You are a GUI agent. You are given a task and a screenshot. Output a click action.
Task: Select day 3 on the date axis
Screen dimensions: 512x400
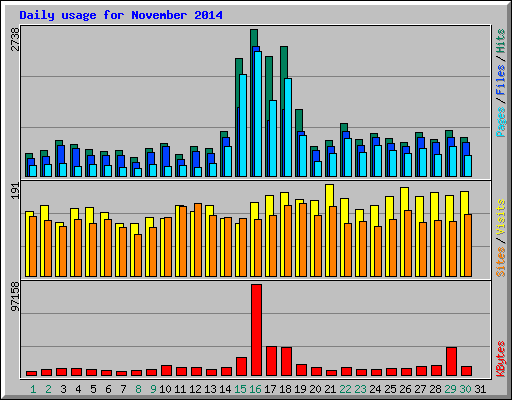point(63,389)
